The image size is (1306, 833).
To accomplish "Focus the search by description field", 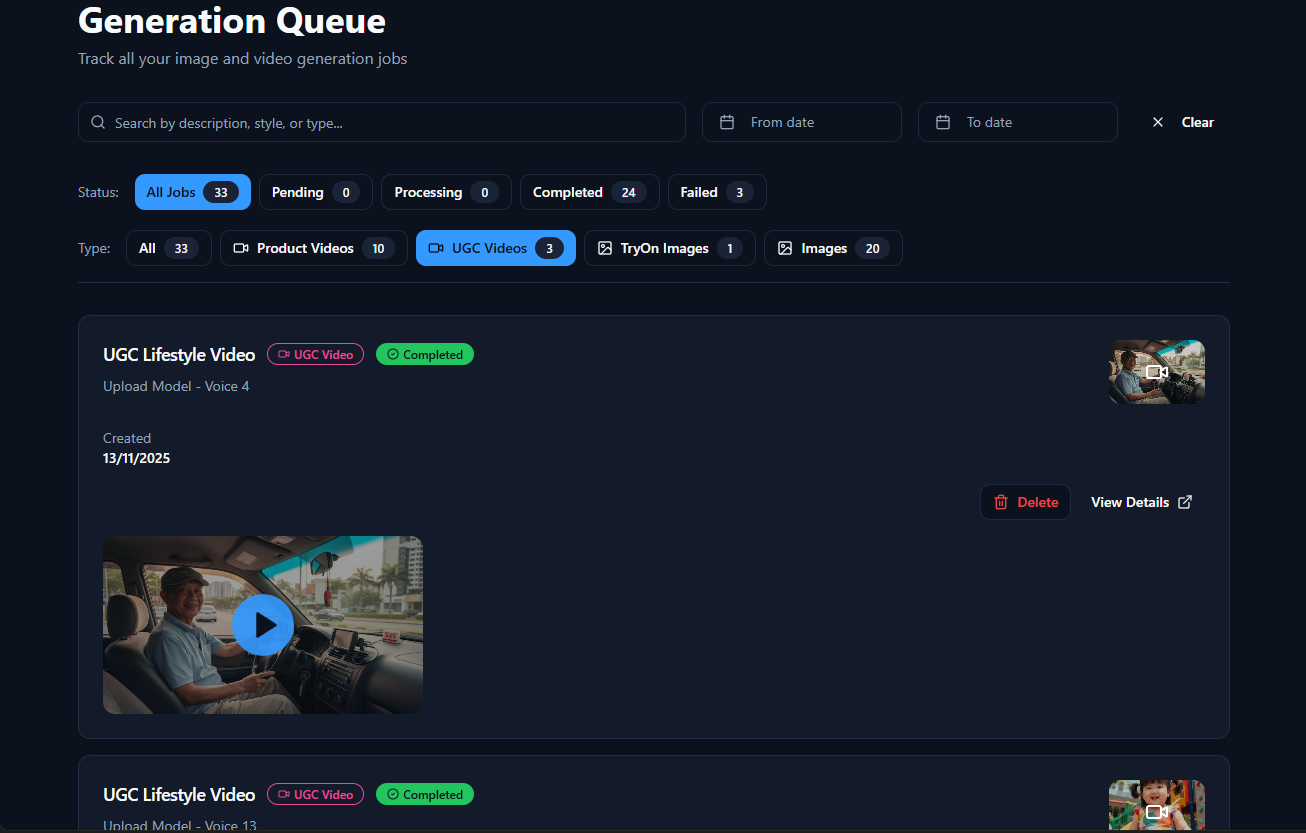I will pos(390,123).
